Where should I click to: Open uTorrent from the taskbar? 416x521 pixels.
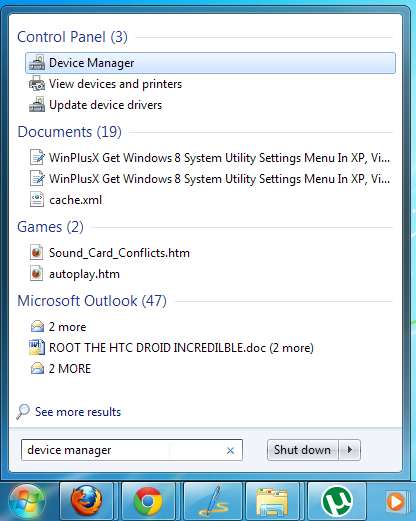[337, 501]
